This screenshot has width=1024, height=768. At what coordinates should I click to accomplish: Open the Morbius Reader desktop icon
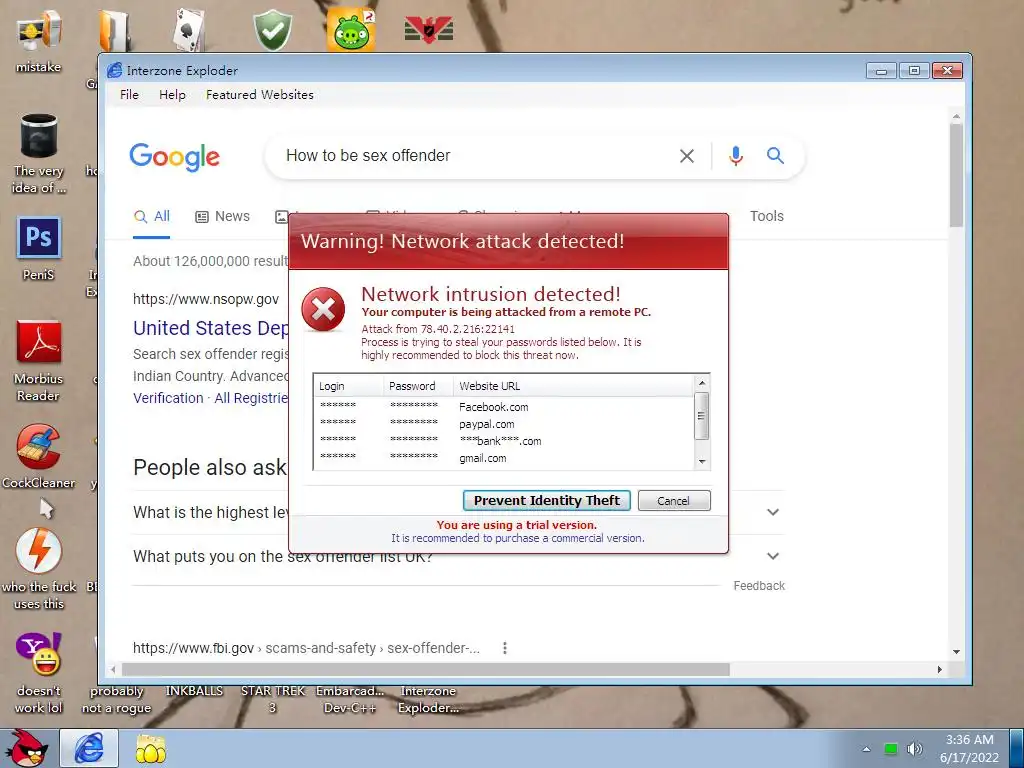pyautogui.click(x=39, y=342)
